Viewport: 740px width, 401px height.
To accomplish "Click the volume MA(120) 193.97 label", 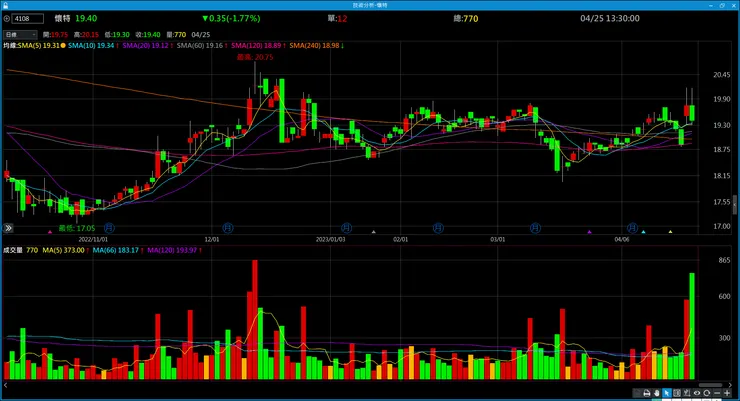I will click(172, 251).
